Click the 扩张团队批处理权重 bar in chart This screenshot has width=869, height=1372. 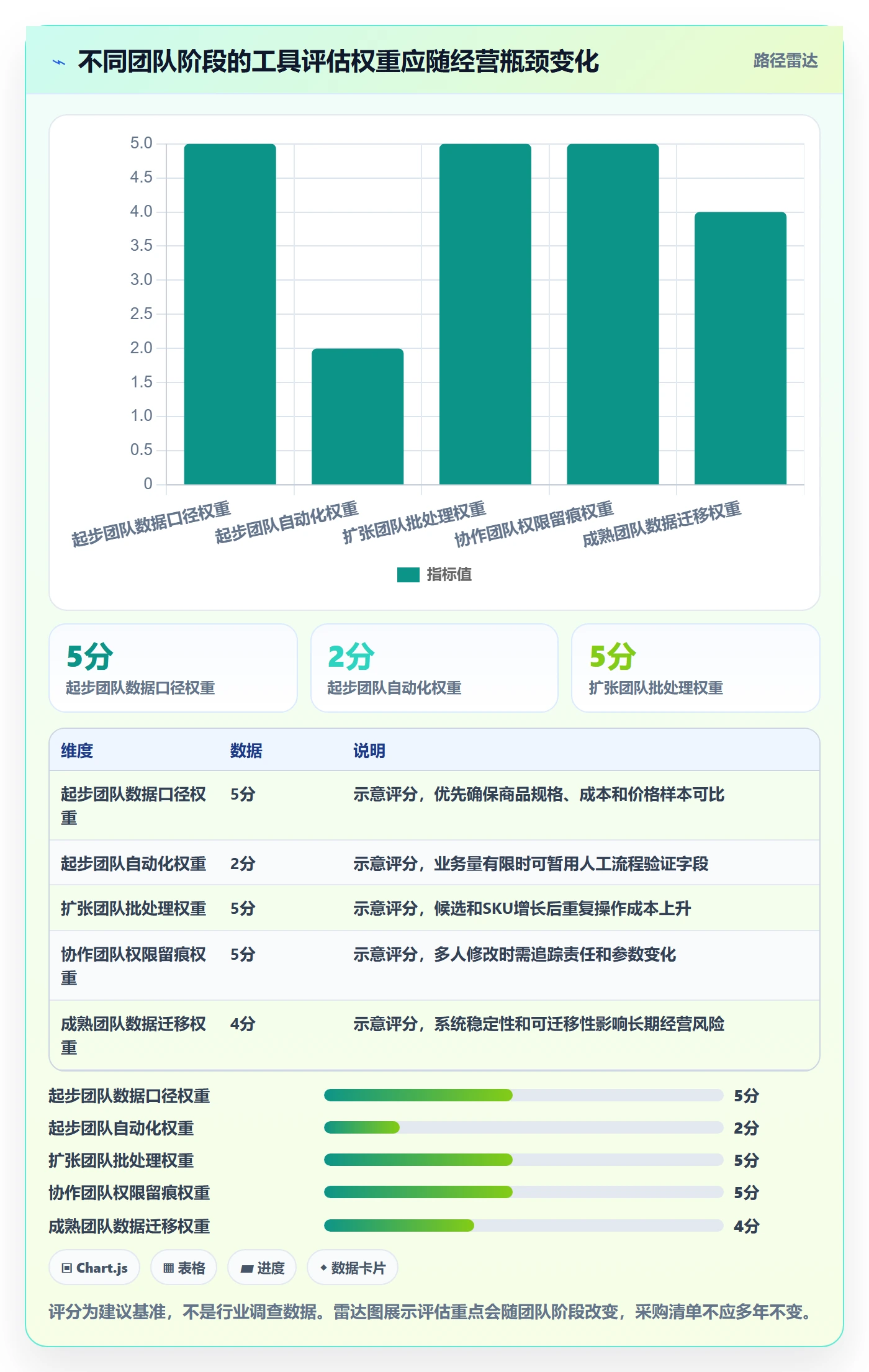[485, 314]
